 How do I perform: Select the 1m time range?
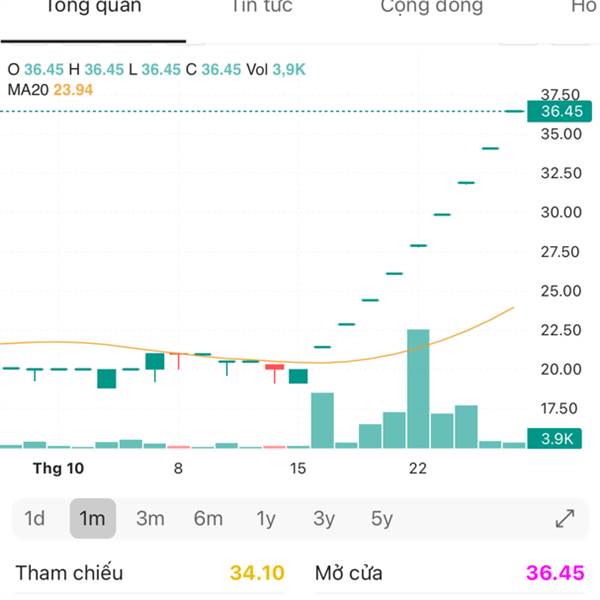(x=93, y=518)
